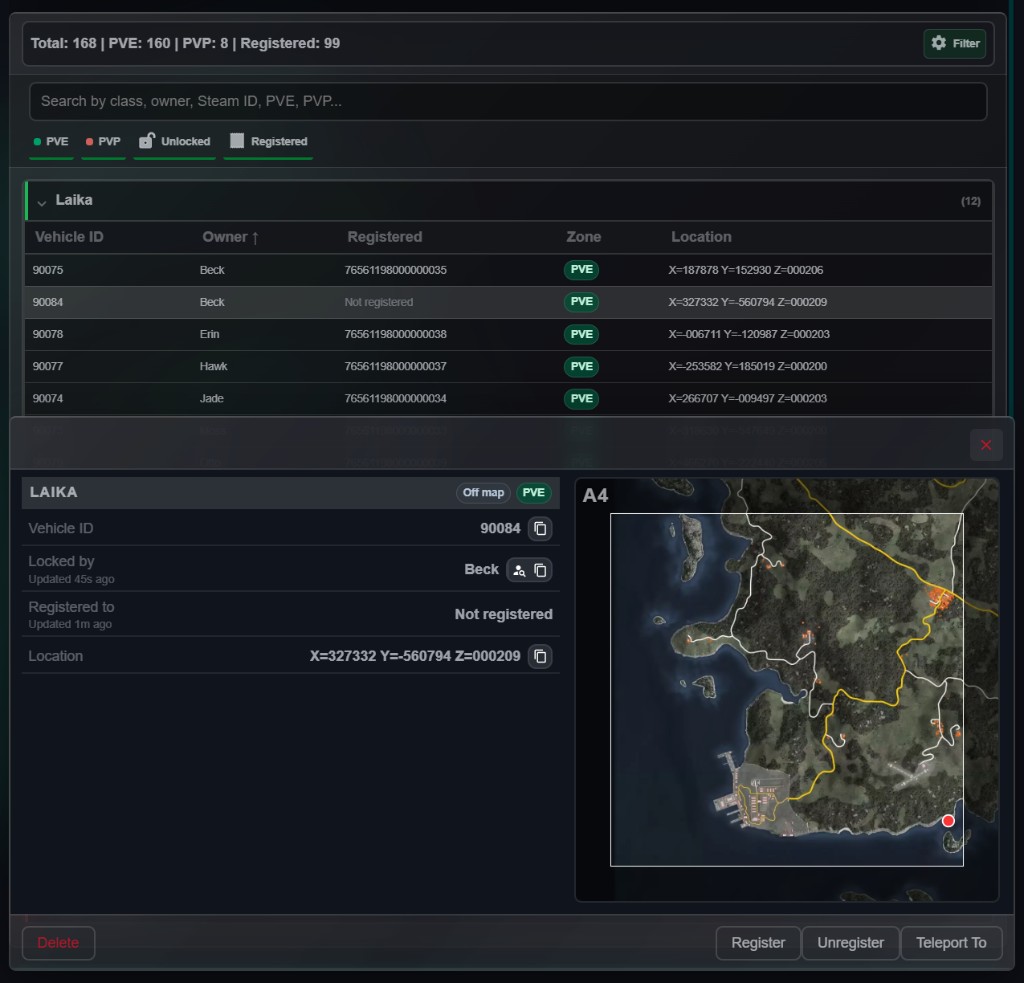Click the A4 sector label on the map
Image resolution: width=1024 pixels, height=983 pixels.
[595, 496]
